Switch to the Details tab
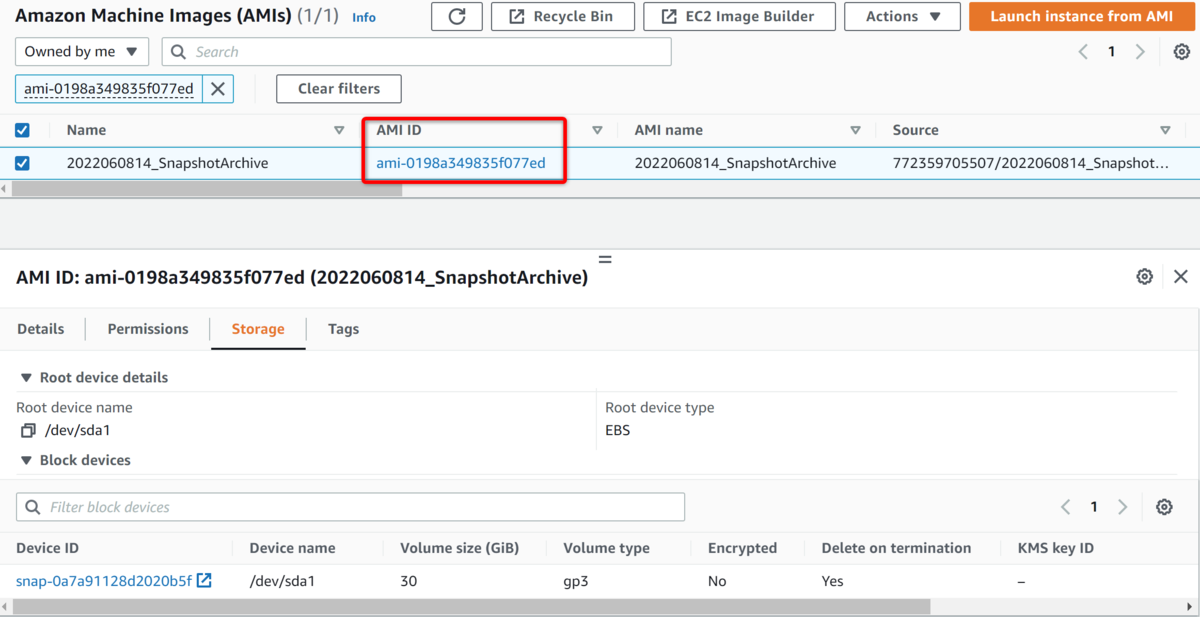The height and width of the screenshot is (617, 1200). pyautogui.click(x=41, y=329)
